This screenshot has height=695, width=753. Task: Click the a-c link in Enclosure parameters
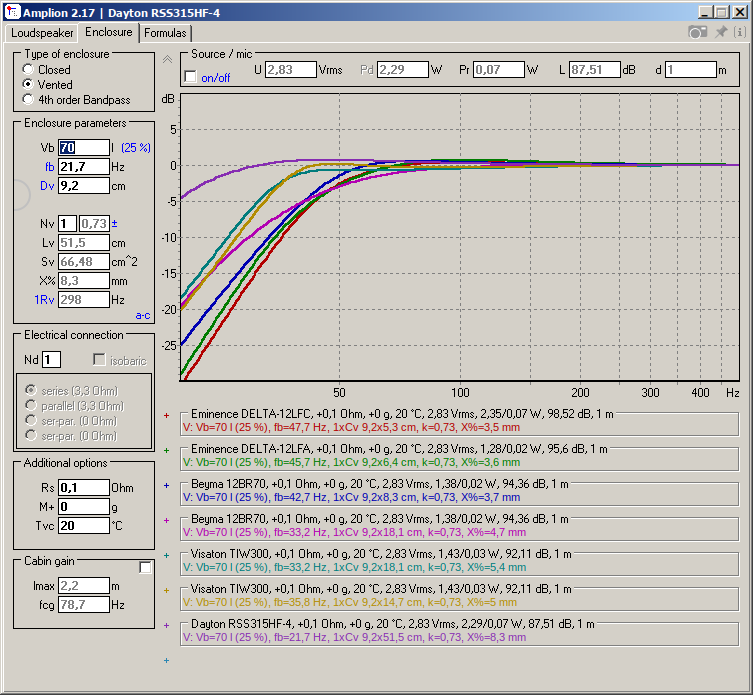pos(143,316)
